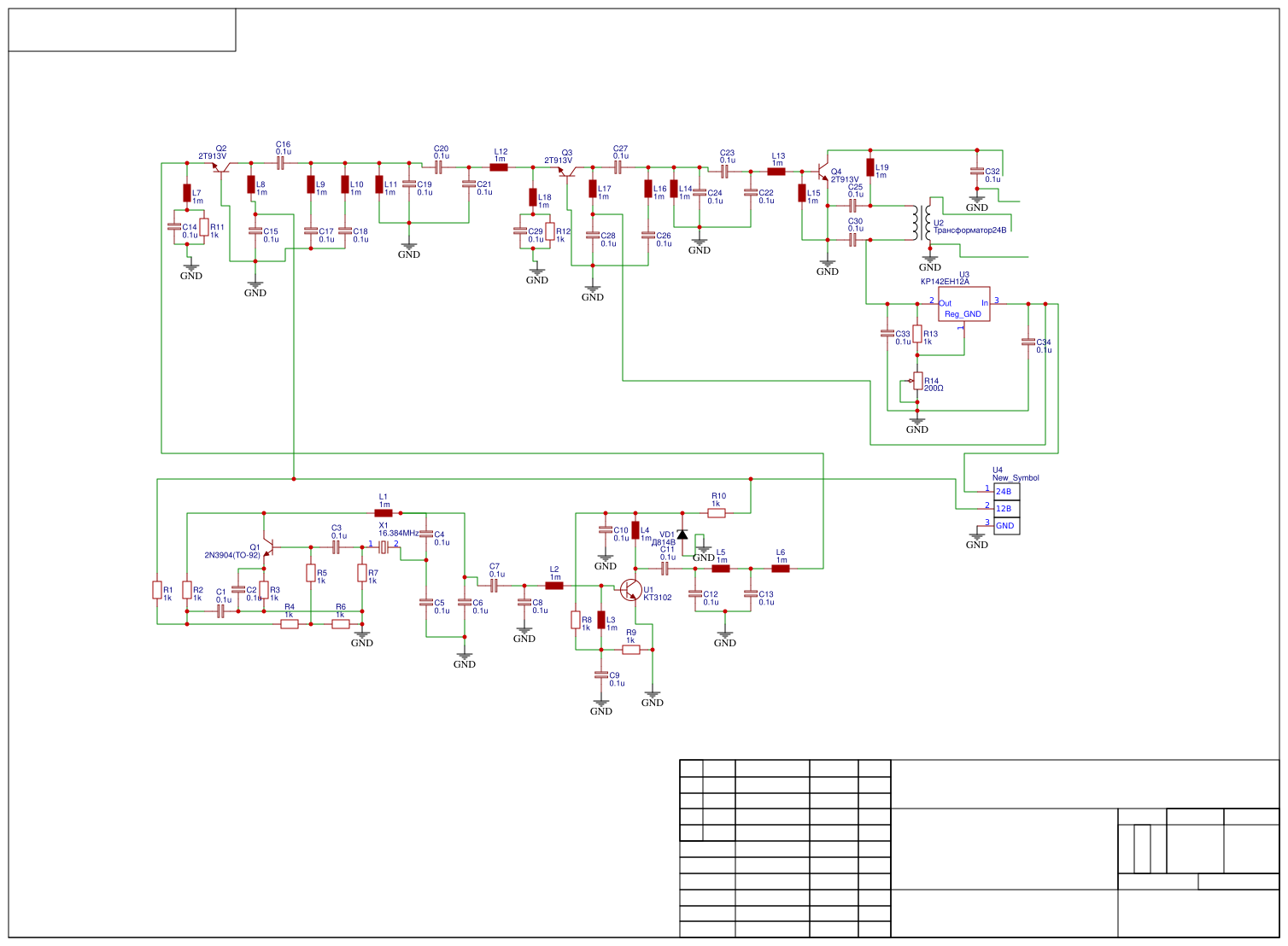Click pin 1 labeled 24В on U4
Image resolution: width=1288 pixels, height=946 pixels.
[1004, 493]
